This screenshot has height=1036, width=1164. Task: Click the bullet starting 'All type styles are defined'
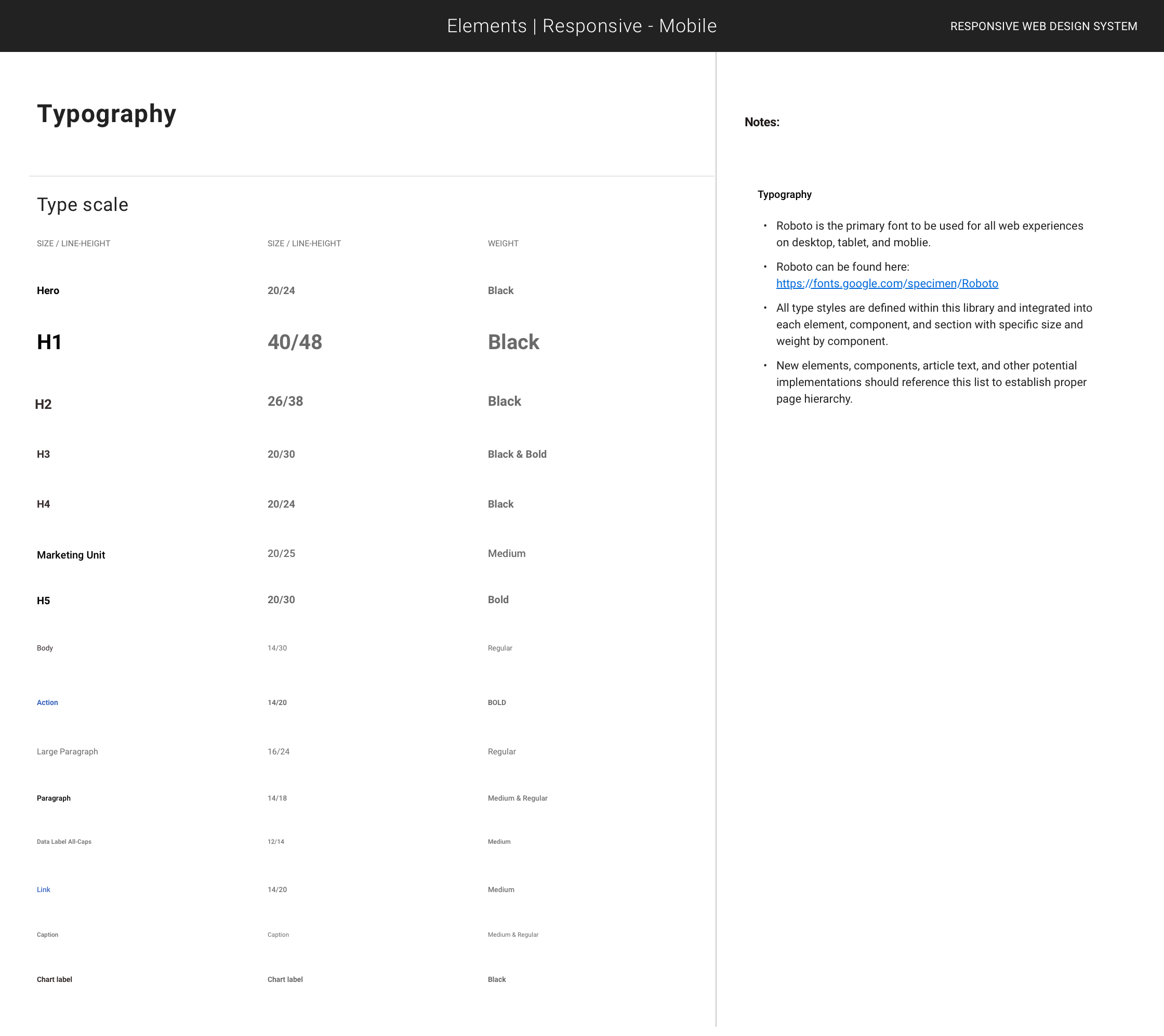point(934,324)
